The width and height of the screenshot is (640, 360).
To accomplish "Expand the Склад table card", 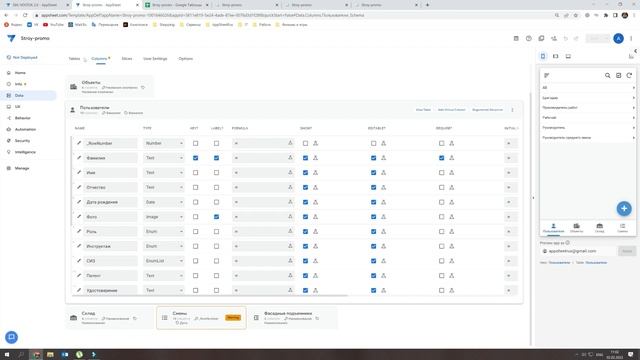I will pos(109,318).
